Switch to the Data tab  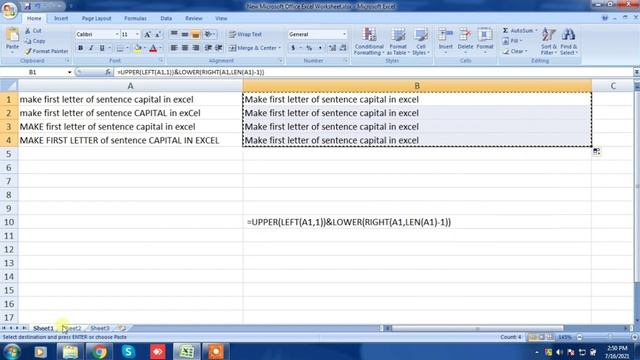click(x=166, y=18)
